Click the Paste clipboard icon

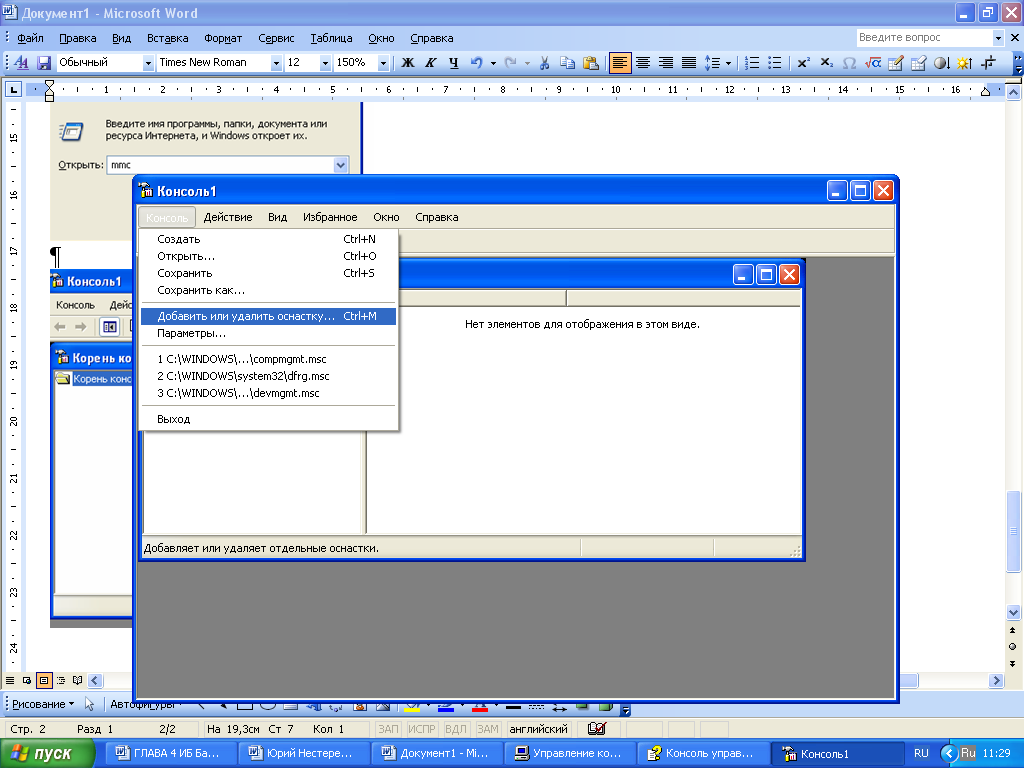coord(590,63)
